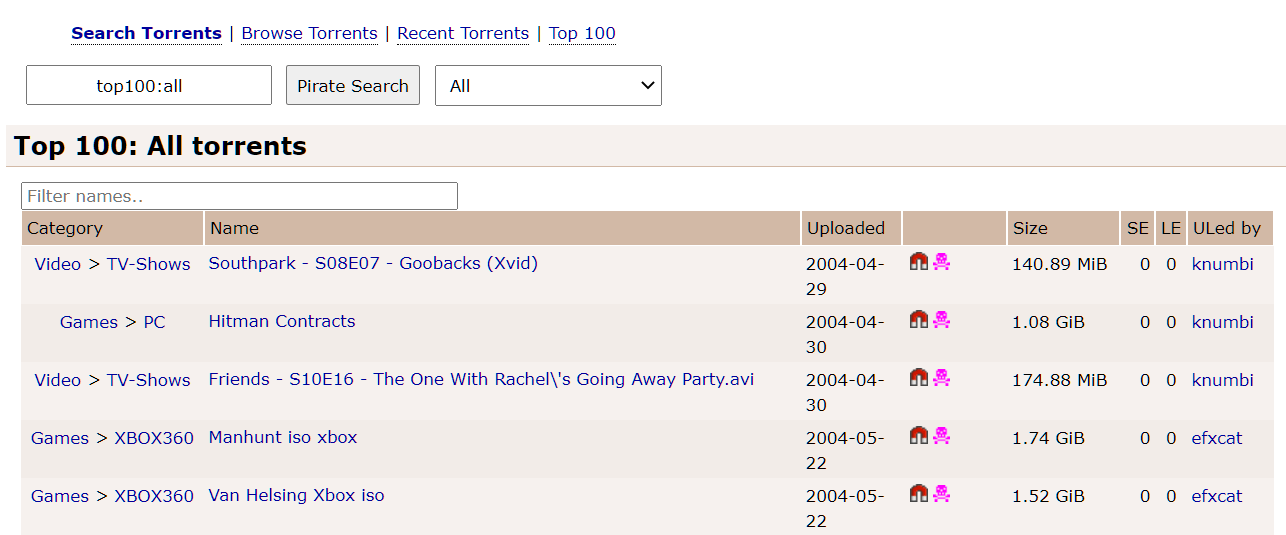Click magnet icon for Manhunt iso xbox
This screenshot has height=535, width=1286.
coord(919,436)
